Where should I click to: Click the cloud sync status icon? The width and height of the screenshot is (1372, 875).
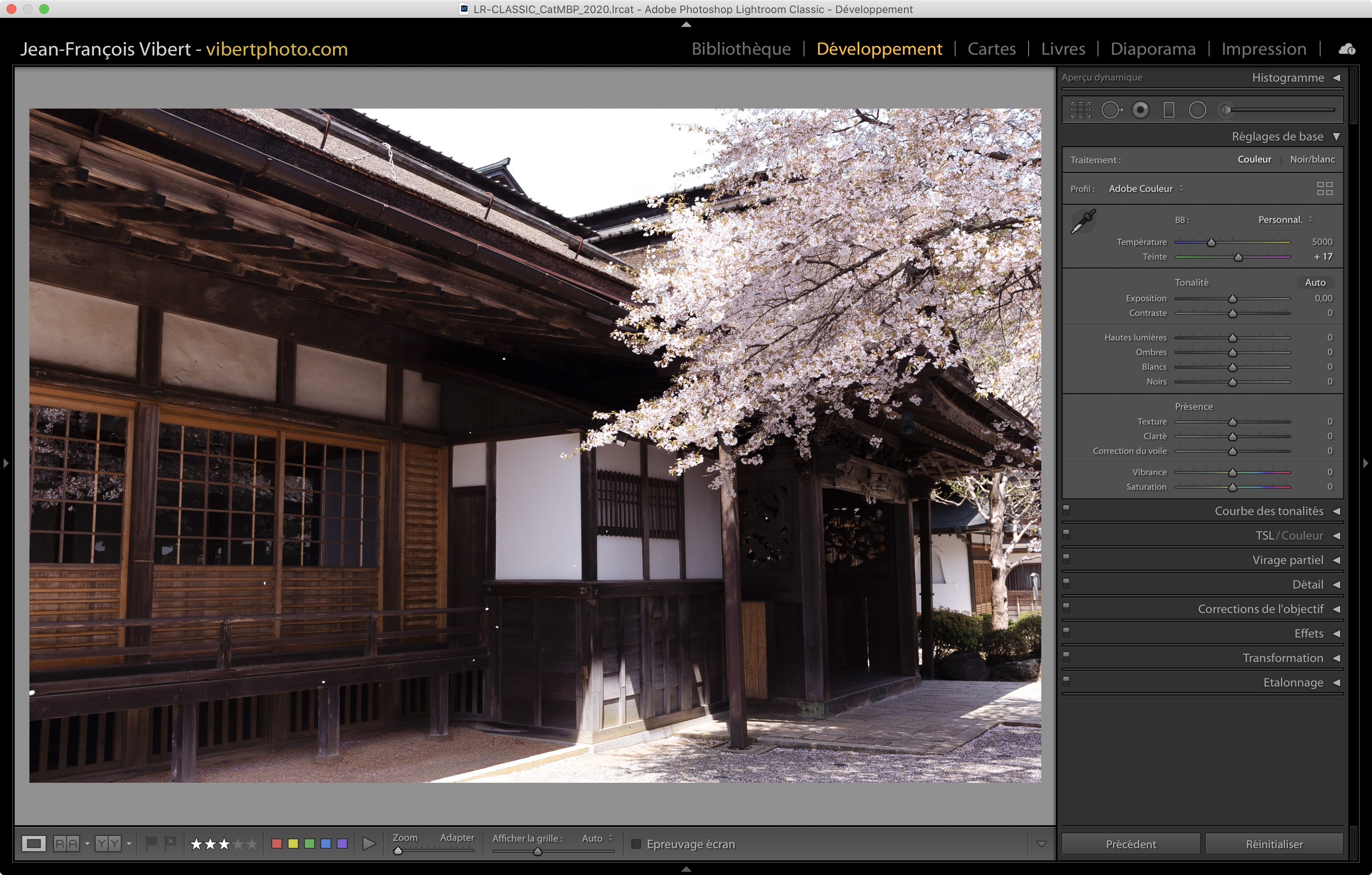(1347, 49)
